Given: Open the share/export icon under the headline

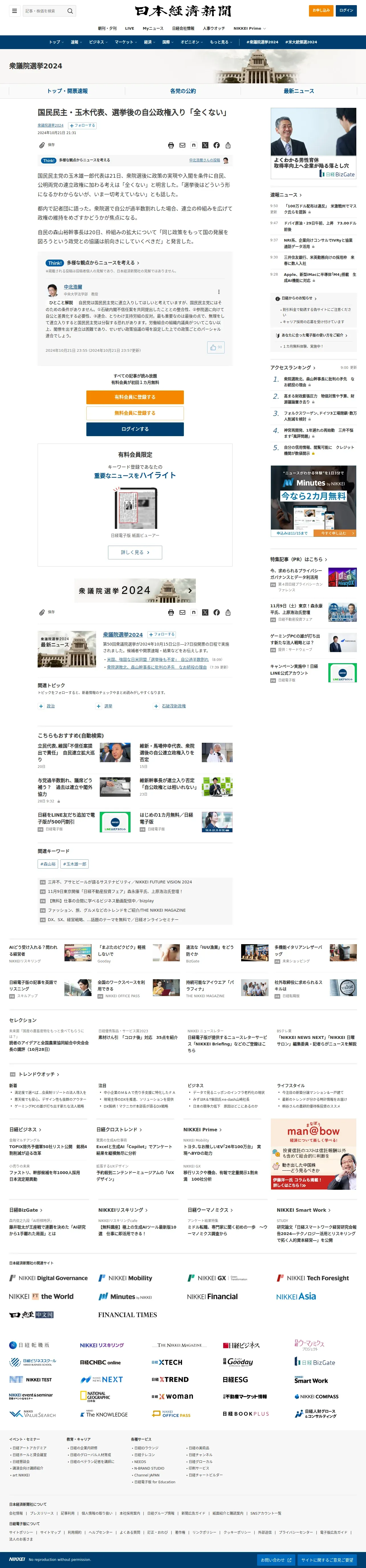Looking at the screenshot, I should pos(228,145).
